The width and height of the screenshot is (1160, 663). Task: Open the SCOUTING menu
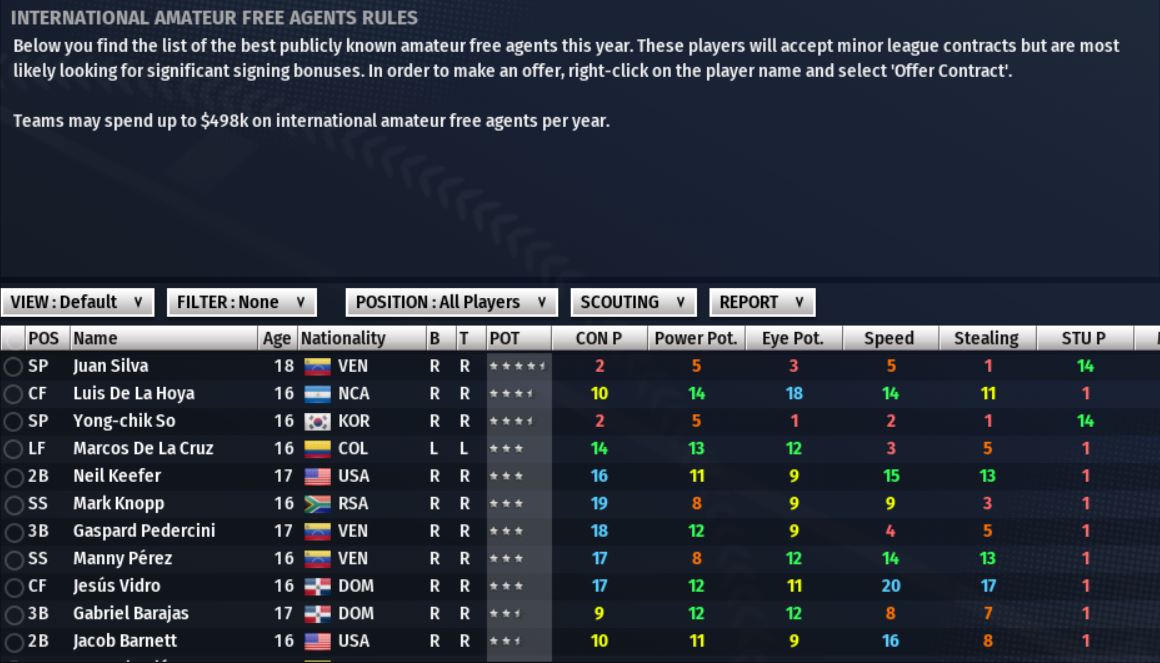coord(633,302)
